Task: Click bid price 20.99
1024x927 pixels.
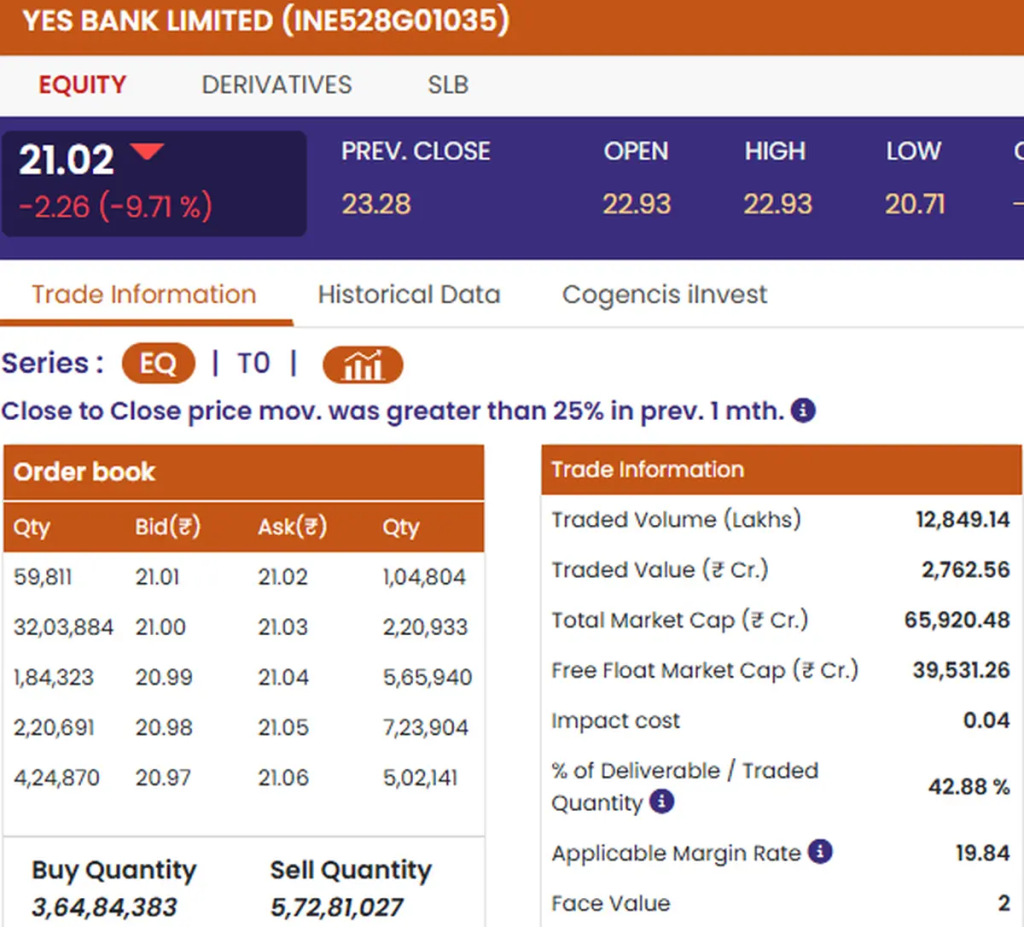Action: pyautogui.click(x=164, y=677)
